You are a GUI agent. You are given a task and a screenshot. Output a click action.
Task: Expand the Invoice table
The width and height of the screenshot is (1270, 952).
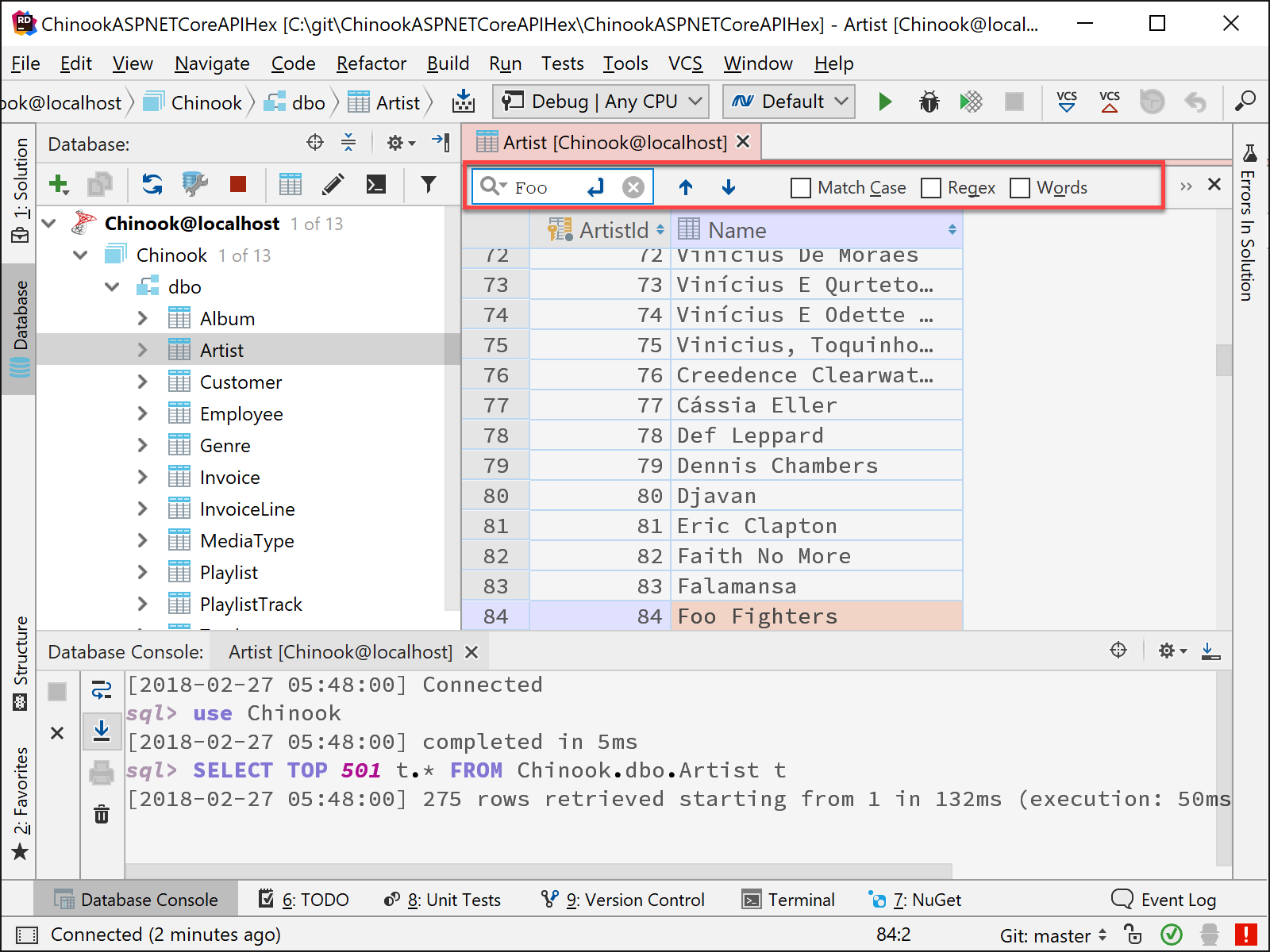click(x=143, y=478)
